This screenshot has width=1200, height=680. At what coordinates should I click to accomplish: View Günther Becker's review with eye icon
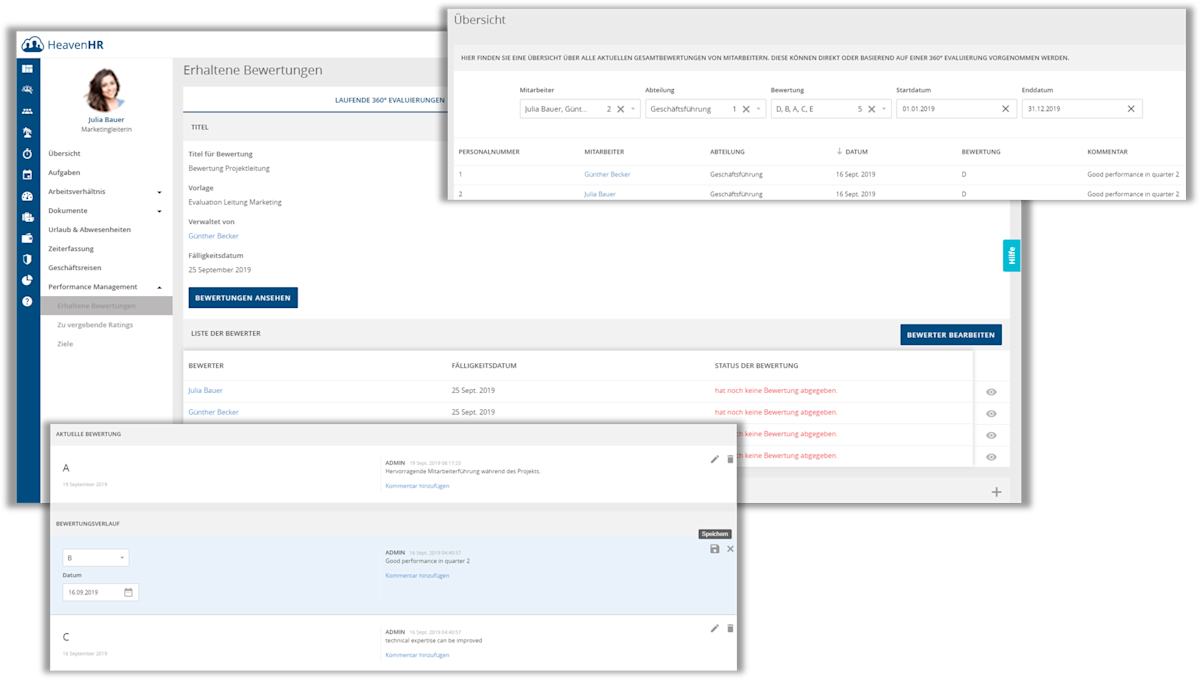[x=991, y=414]
